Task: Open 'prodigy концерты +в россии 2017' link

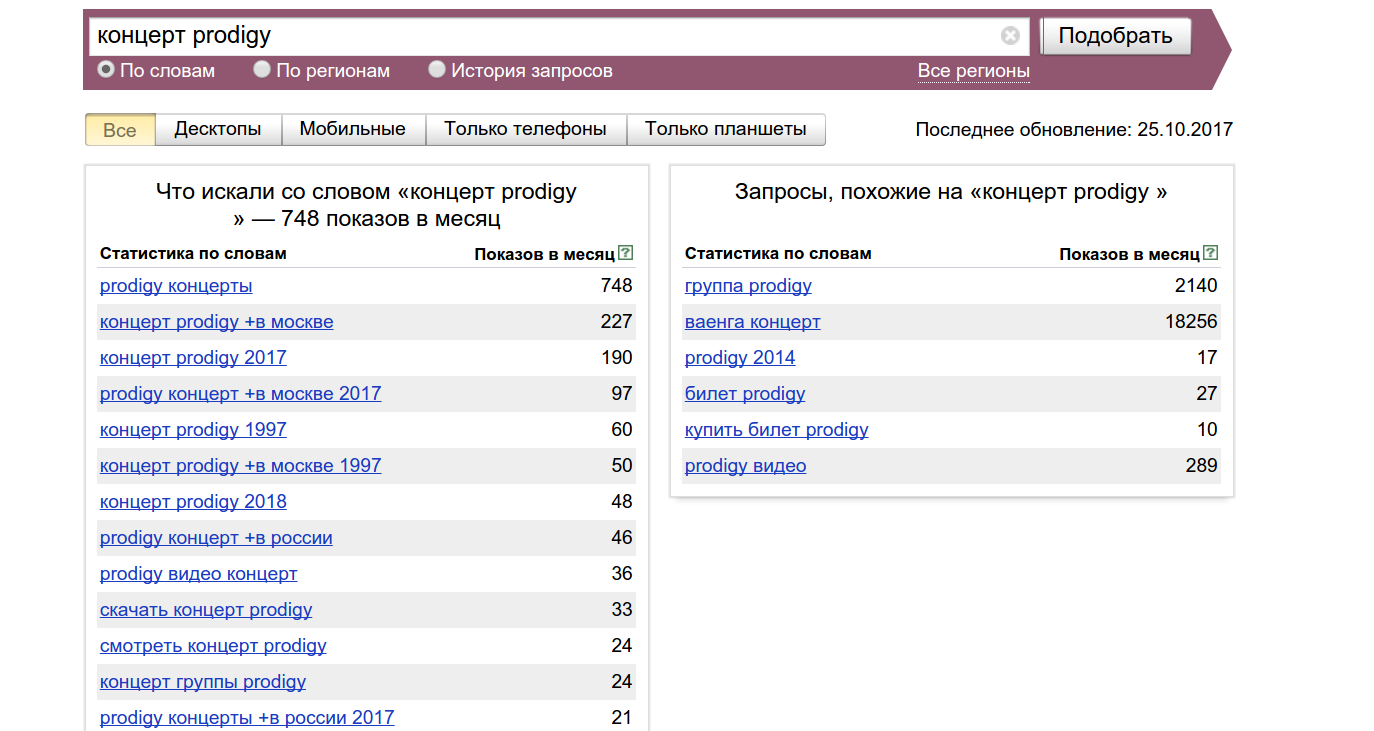Action: 247,718
